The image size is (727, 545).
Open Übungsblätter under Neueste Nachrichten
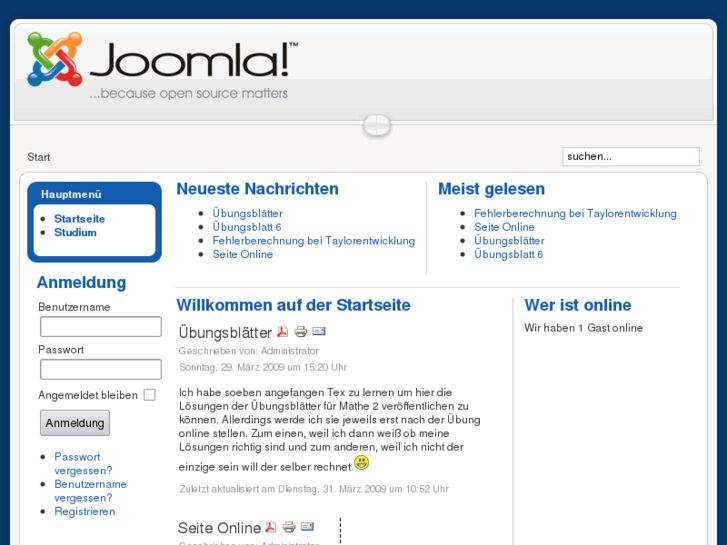tap(248, 213)
